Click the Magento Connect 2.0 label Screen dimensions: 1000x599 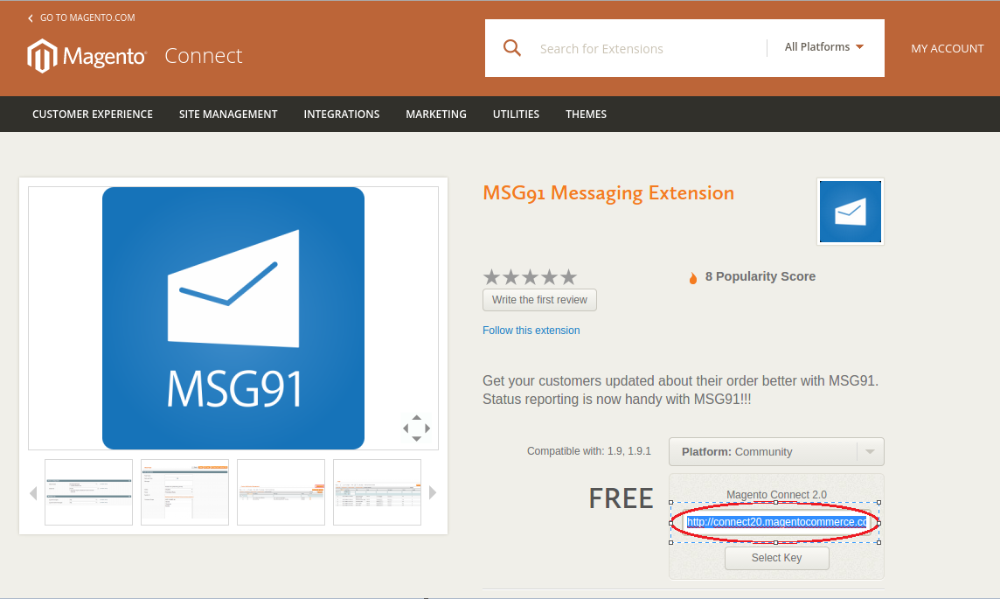776,495
